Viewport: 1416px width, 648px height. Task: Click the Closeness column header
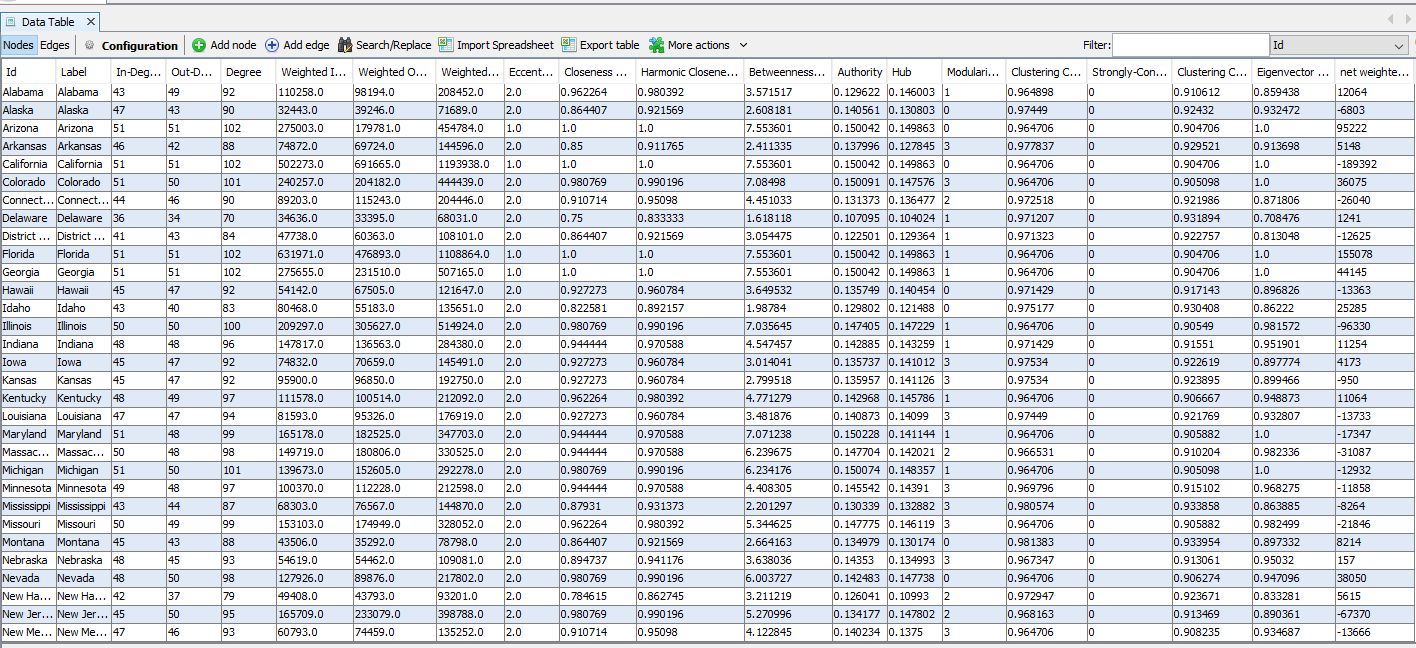(x=598, y=72)
